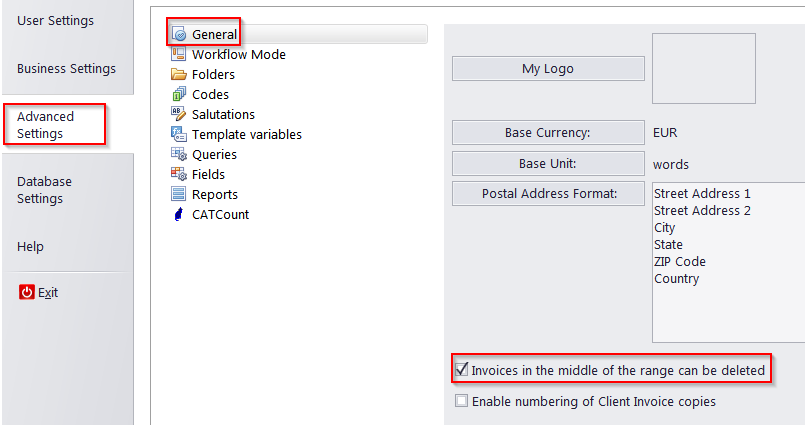Click the CATCount cat icon
Viewport: 805px width, 425px height.
[178, 214]
